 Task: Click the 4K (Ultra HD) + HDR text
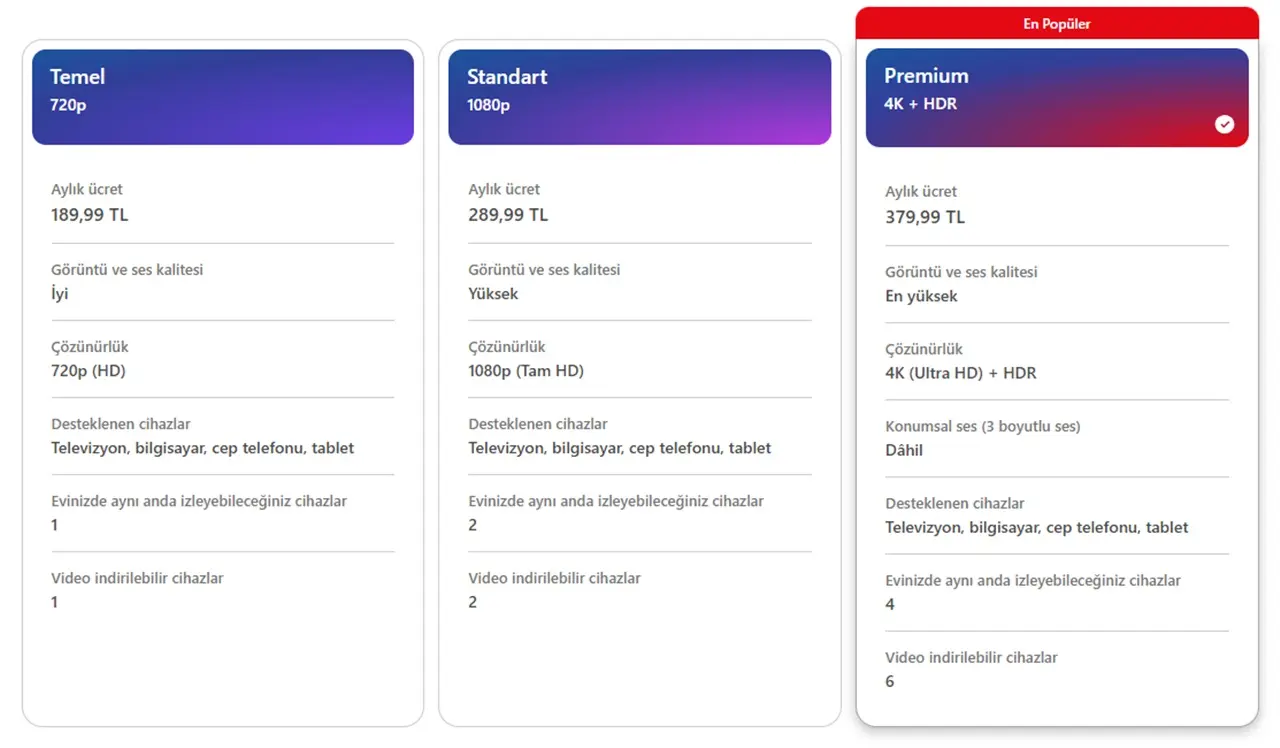[x=961, y=373]
